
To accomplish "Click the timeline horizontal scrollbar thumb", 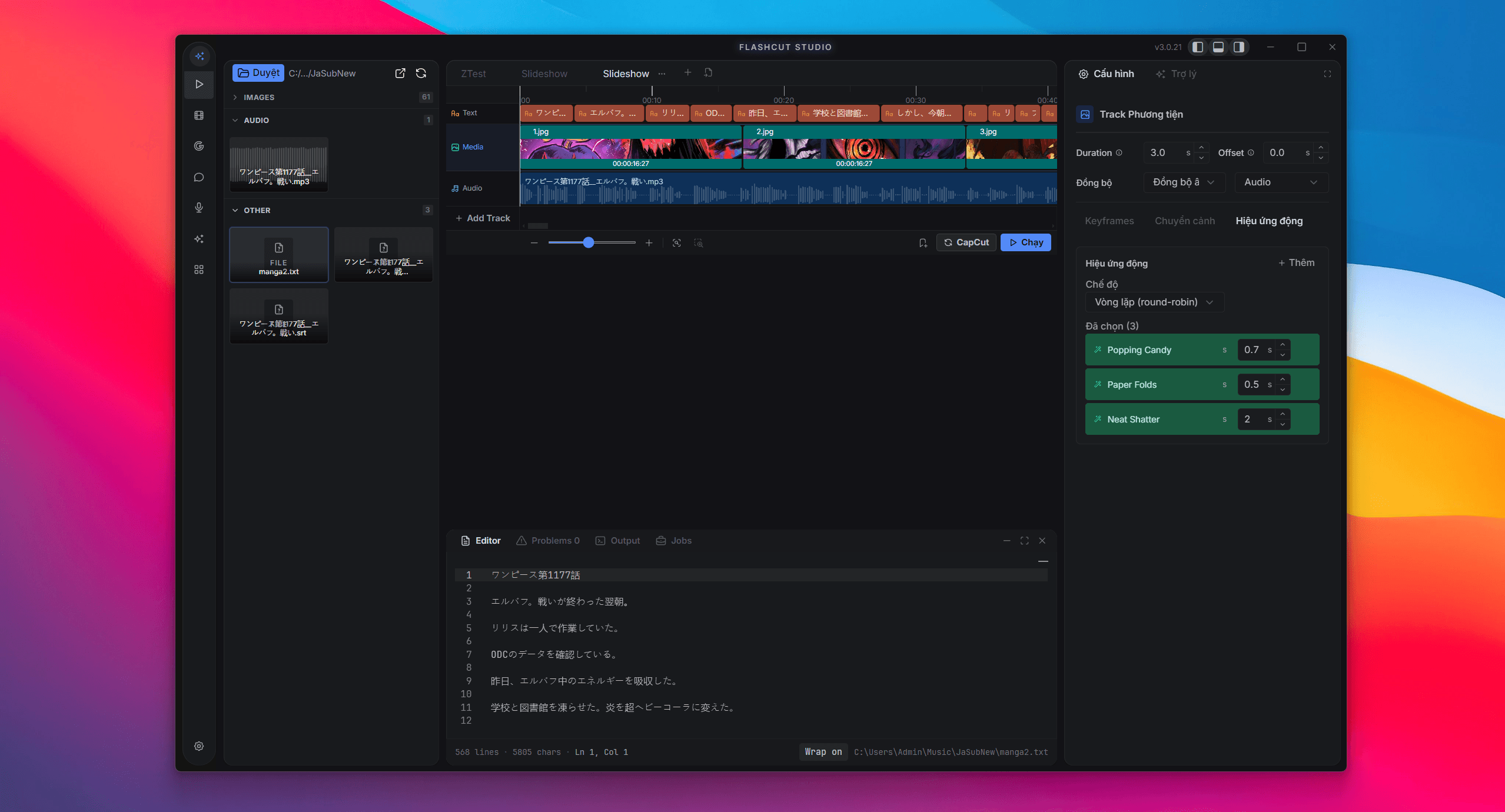I will tap(538, 226).
